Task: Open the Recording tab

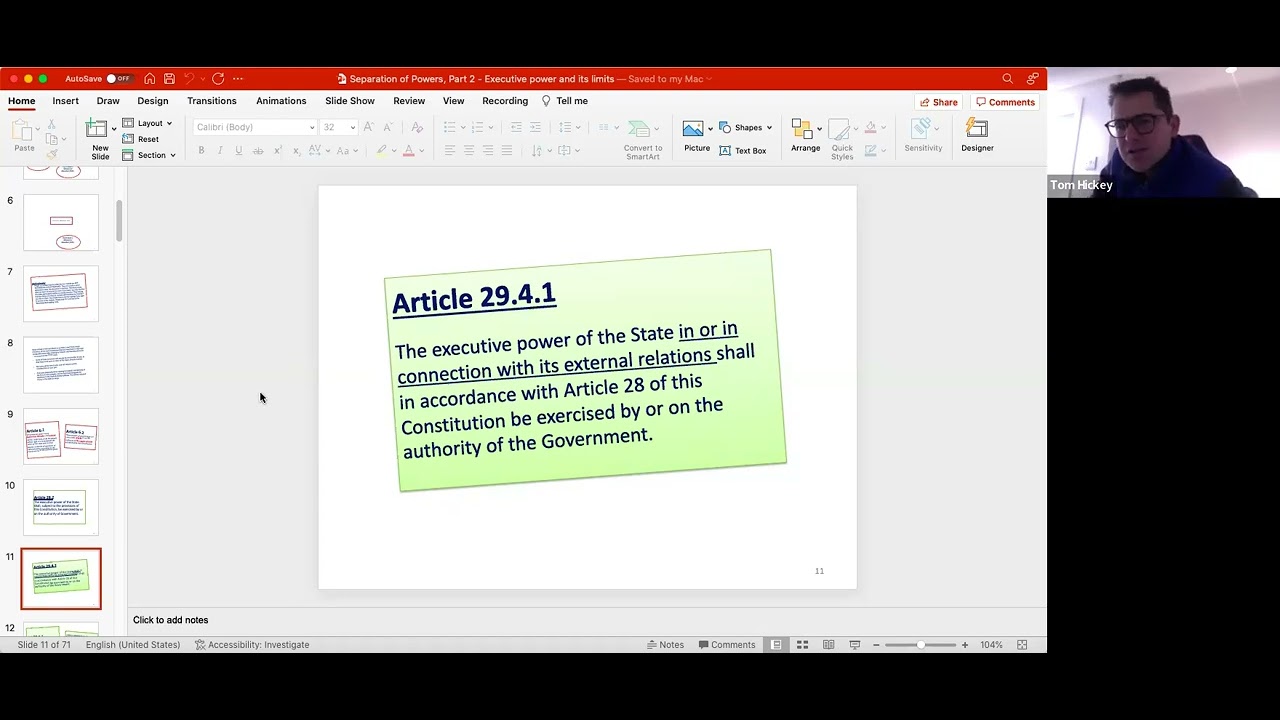Action: pyautogui.click(x=505, y=101)
